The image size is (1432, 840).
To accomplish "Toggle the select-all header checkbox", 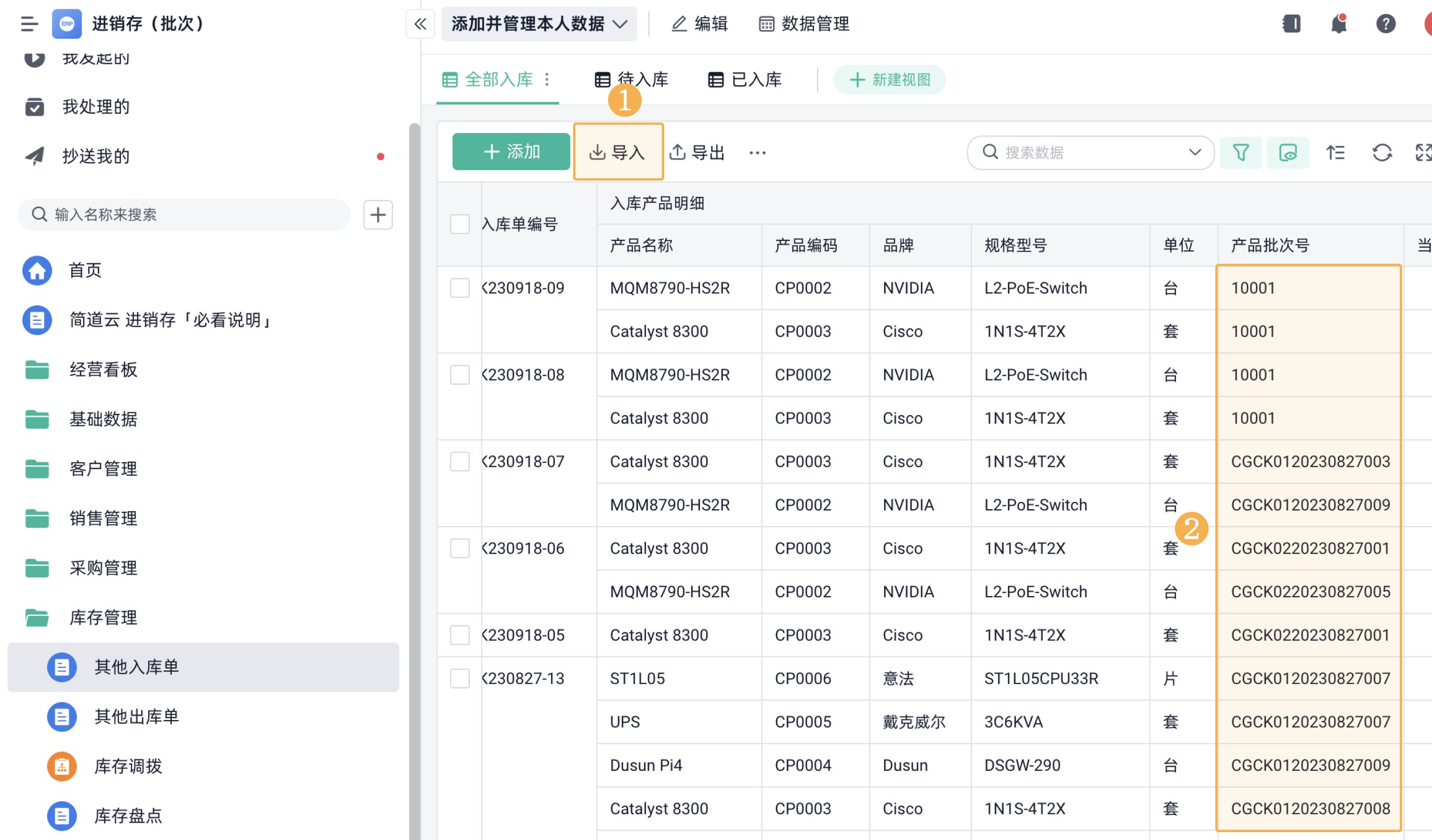I will click(460, 224).
